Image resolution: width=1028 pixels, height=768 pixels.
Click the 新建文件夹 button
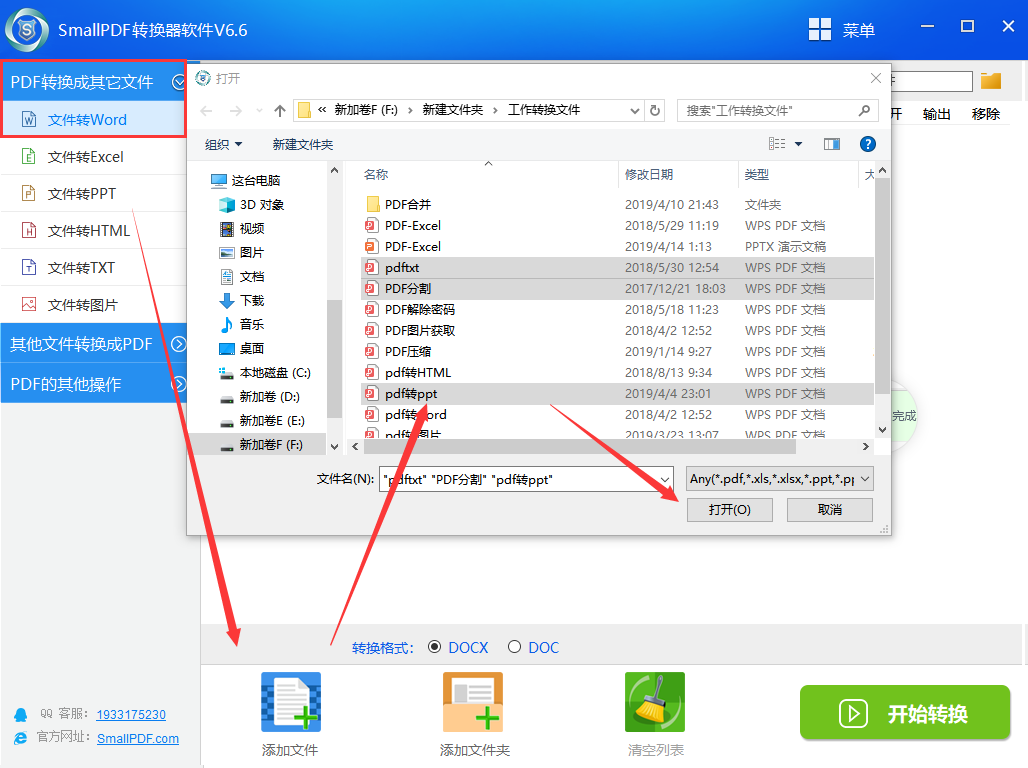point(303,144)
